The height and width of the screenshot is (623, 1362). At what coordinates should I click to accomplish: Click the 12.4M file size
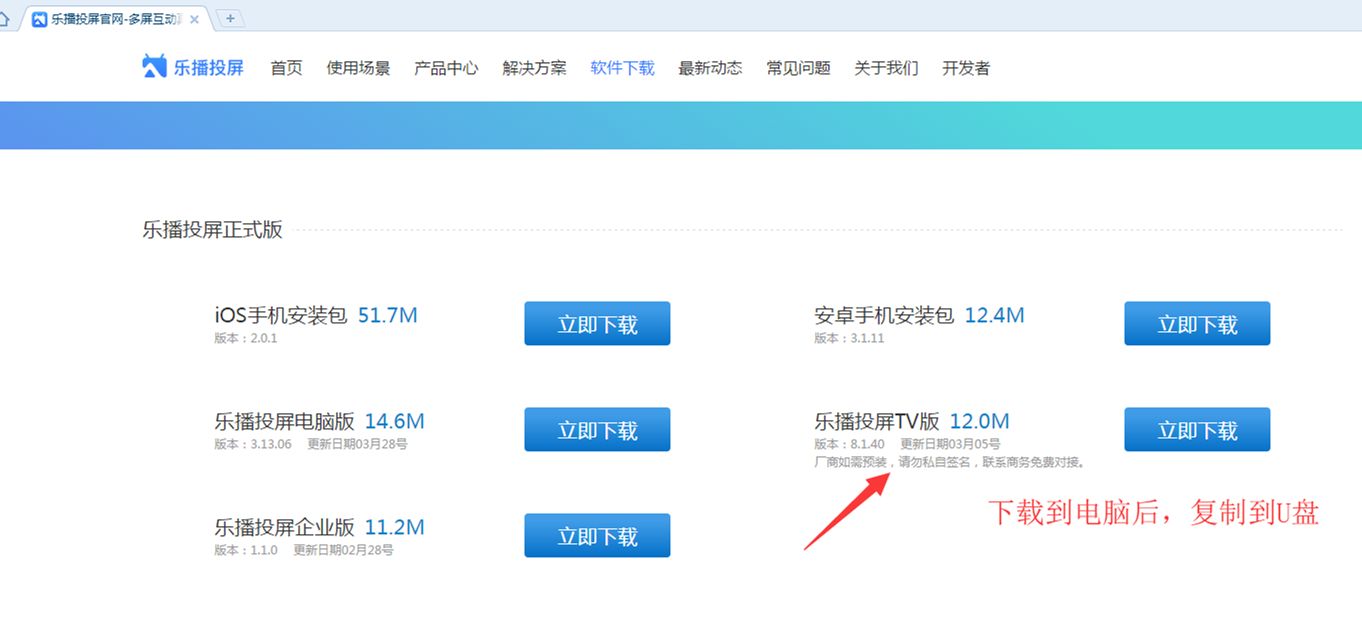[x=995, y=316]
